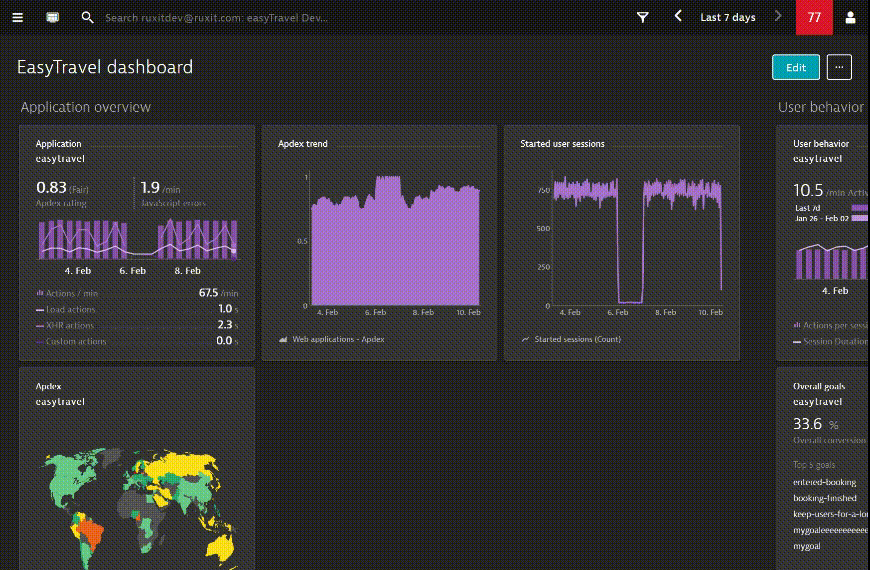Screen dimensions: 870x570
Task: Open the user account profile icon
Action: [x=850, y=17]
